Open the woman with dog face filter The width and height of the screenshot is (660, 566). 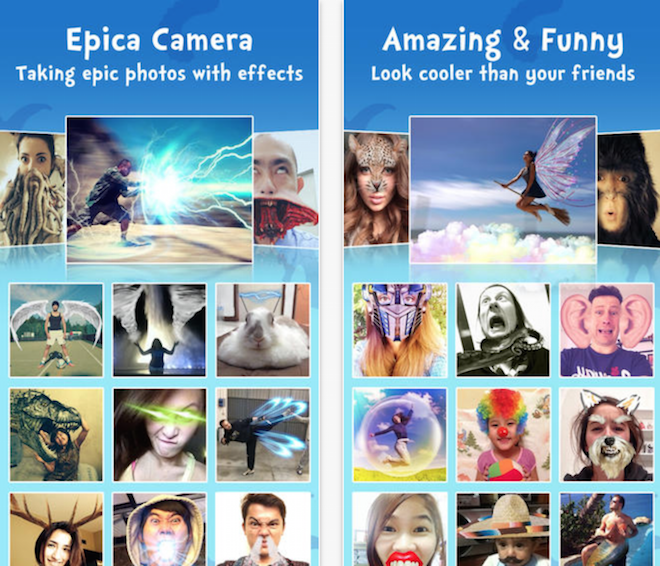607,435
